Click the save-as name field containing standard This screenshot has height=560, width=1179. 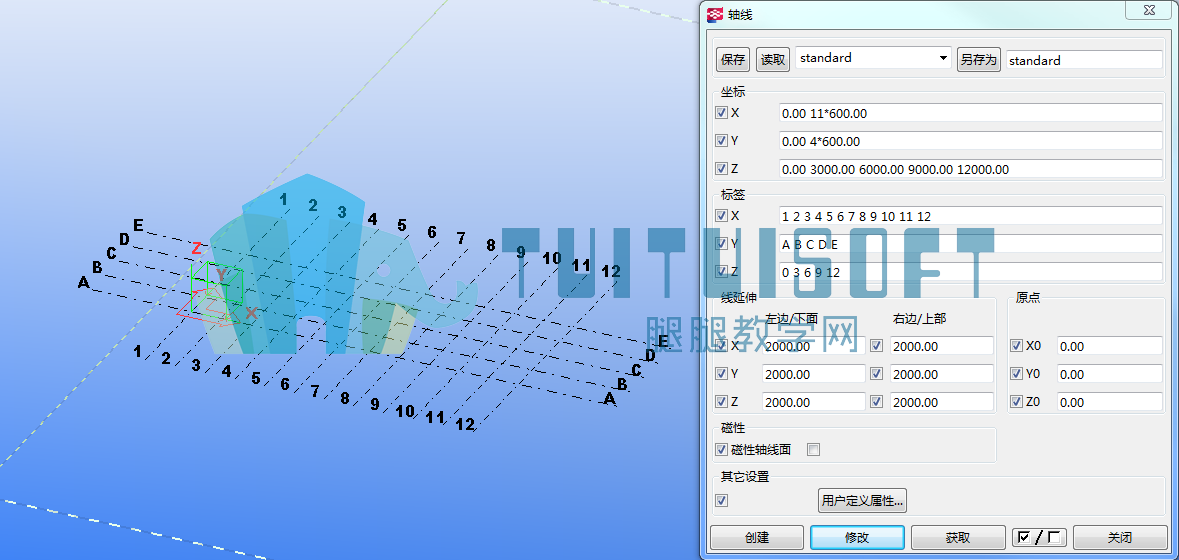pos(1084,60)
